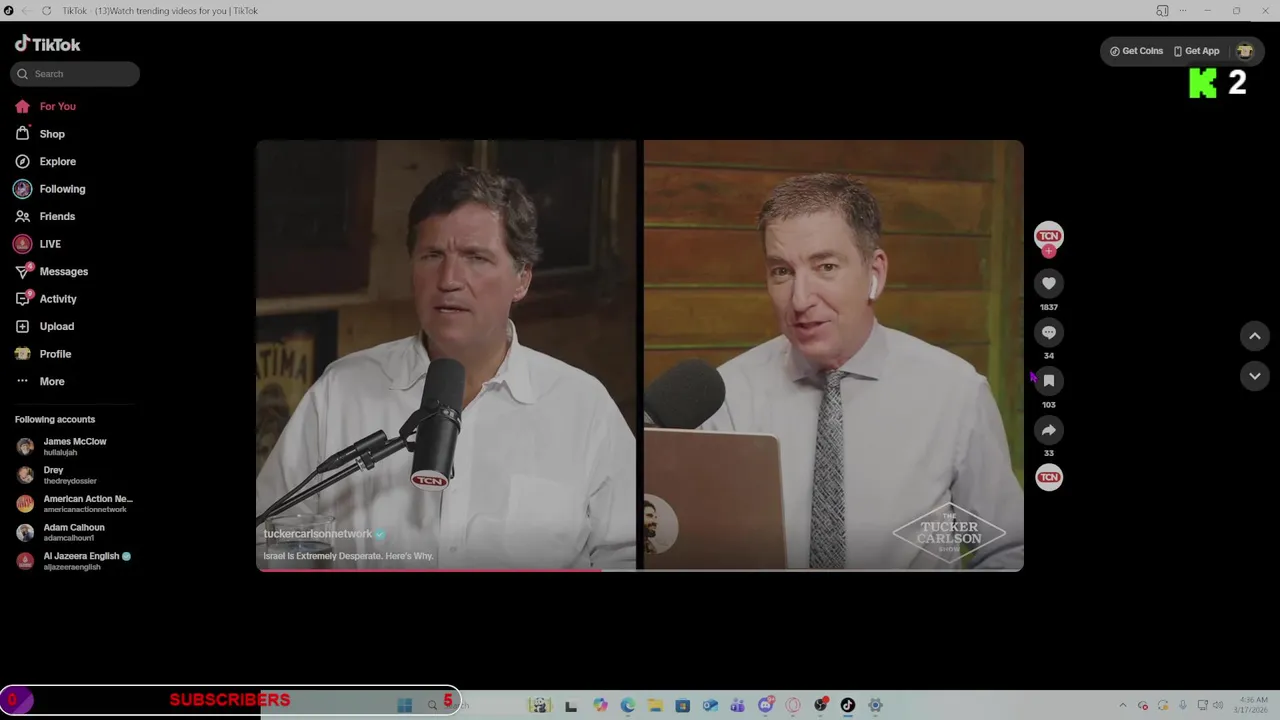
Task: Open Discord from the taskbar
Action: (x=766, y=705)
